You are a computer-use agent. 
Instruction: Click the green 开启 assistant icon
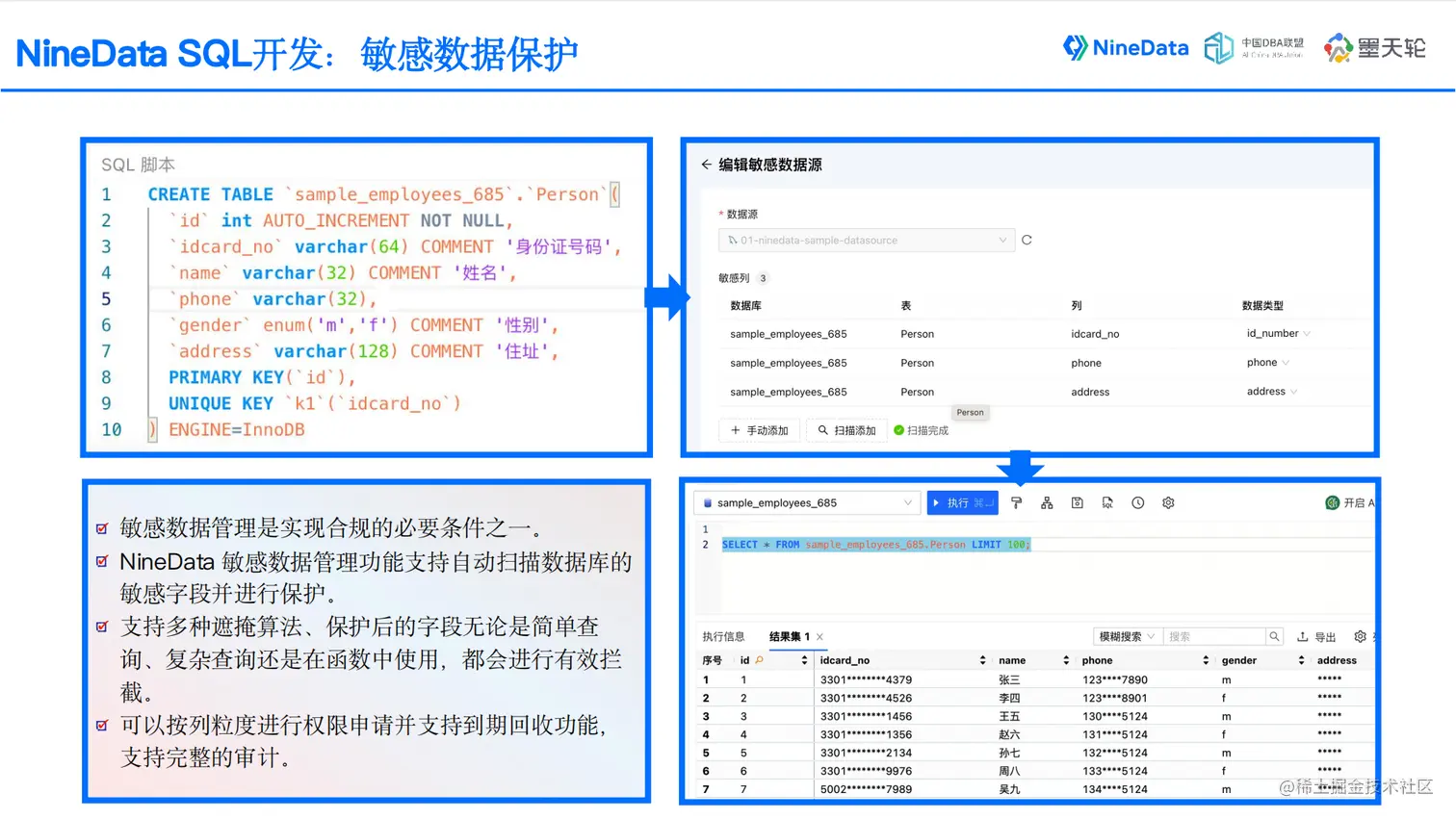pyautogui.click(x=1333, y=502)
